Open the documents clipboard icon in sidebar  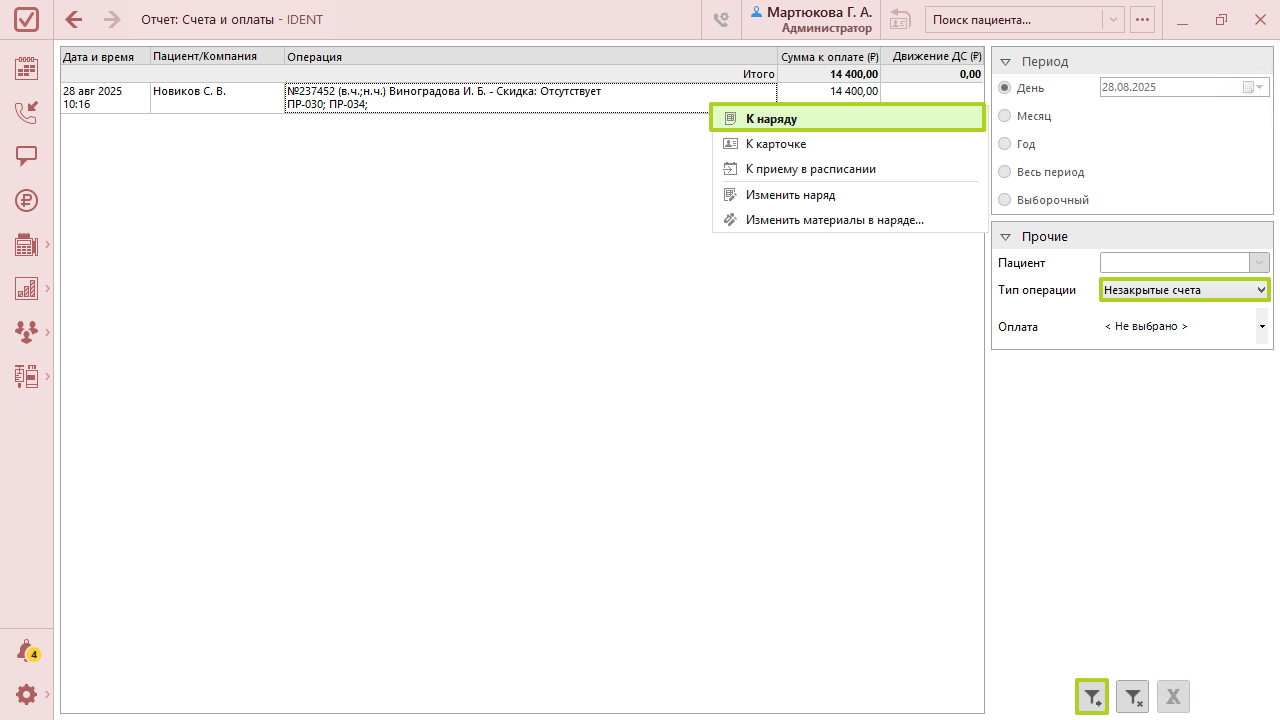(27, 376)
